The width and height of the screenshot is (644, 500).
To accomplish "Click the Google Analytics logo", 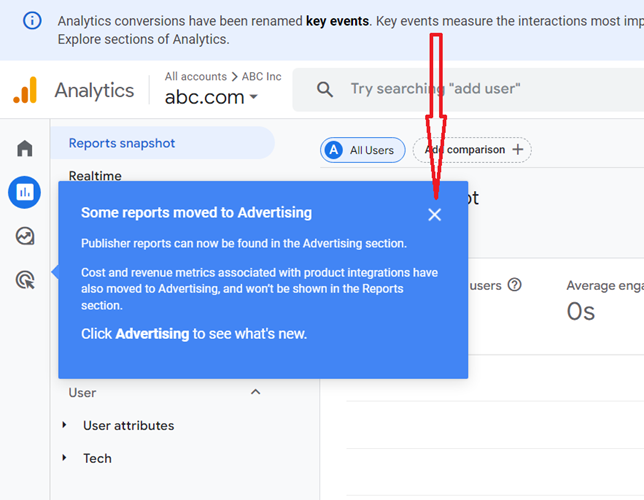I will tap(25, 90).
